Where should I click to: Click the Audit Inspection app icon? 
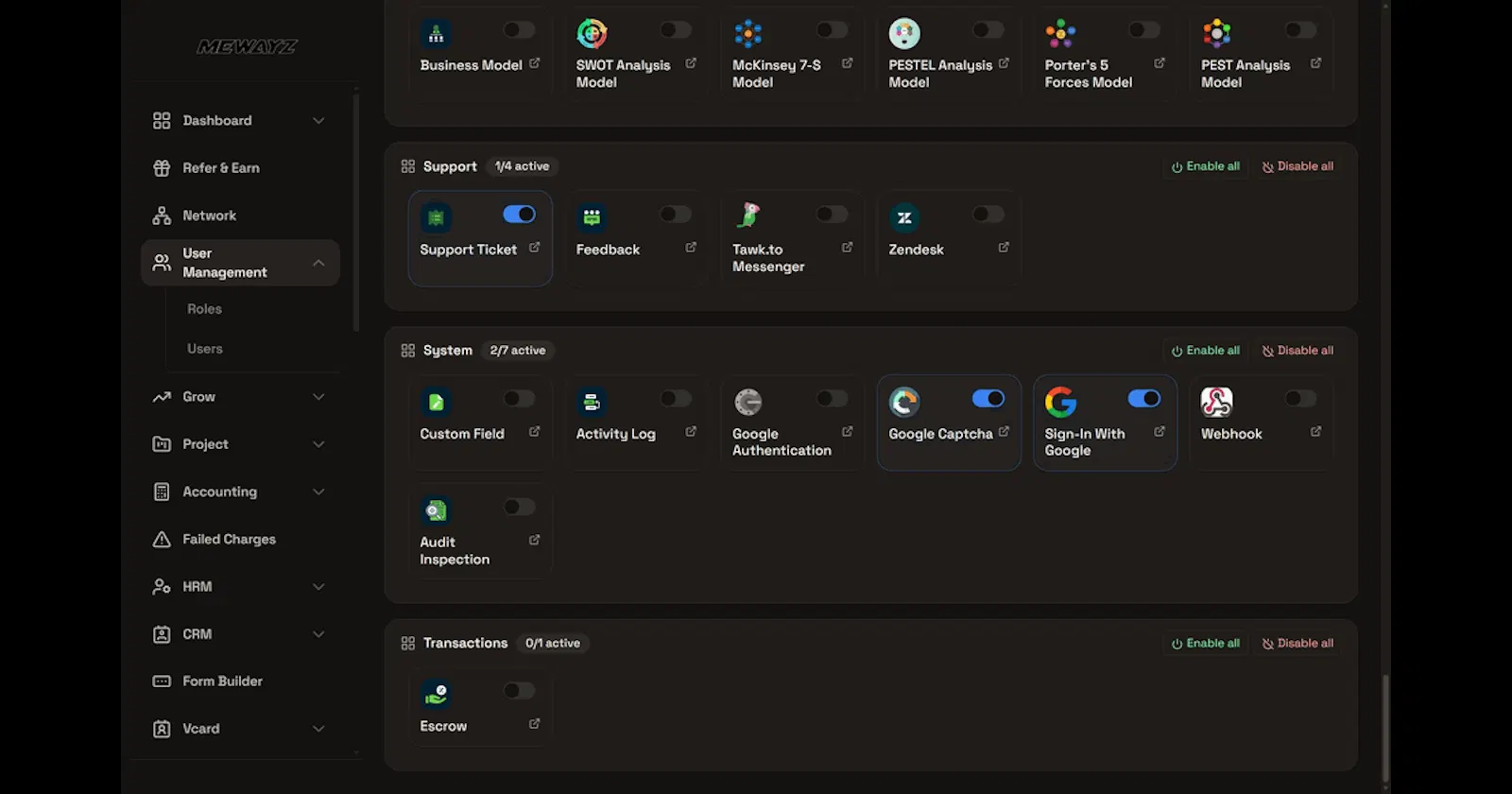pyautogui.click(x=436, y=510)
